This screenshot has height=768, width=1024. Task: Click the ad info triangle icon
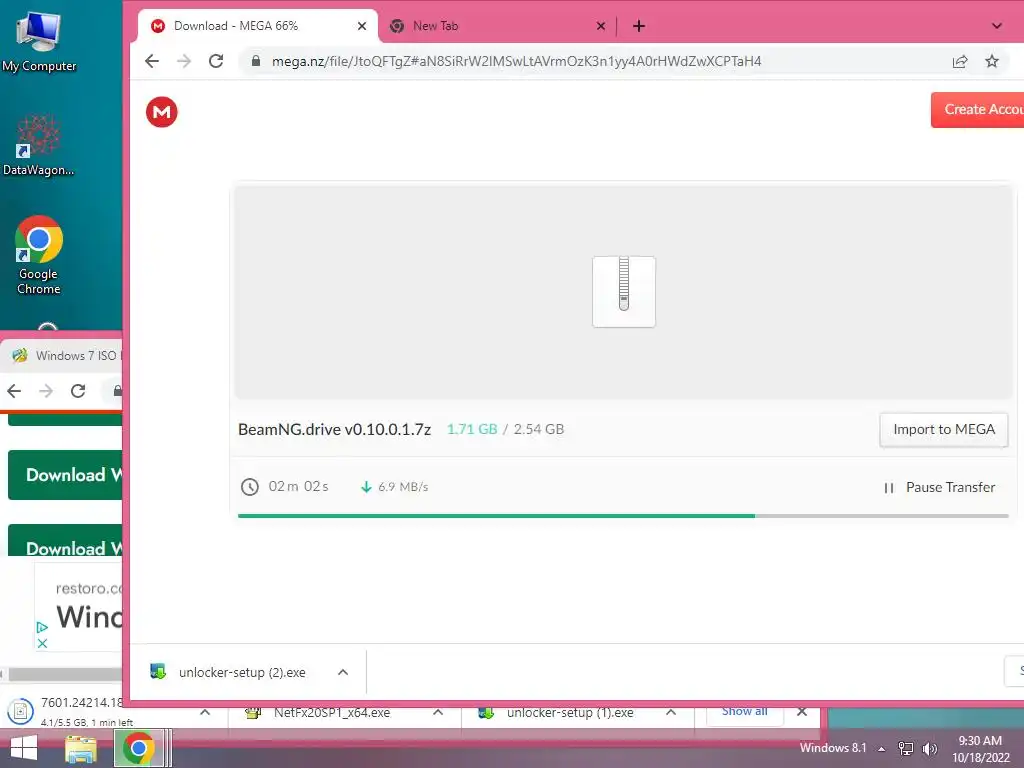(x=42, y=628)
